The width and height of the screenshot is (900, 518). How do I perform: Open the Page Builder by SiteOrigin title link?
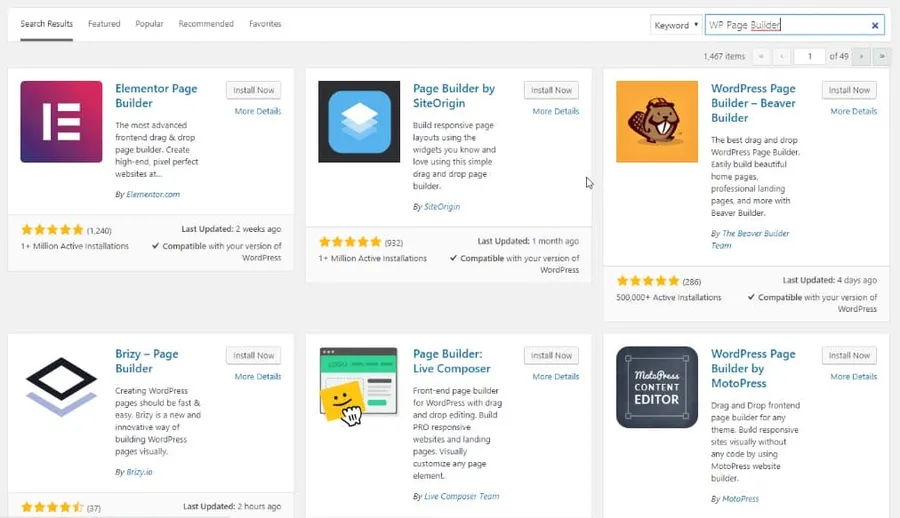point(454,96)
